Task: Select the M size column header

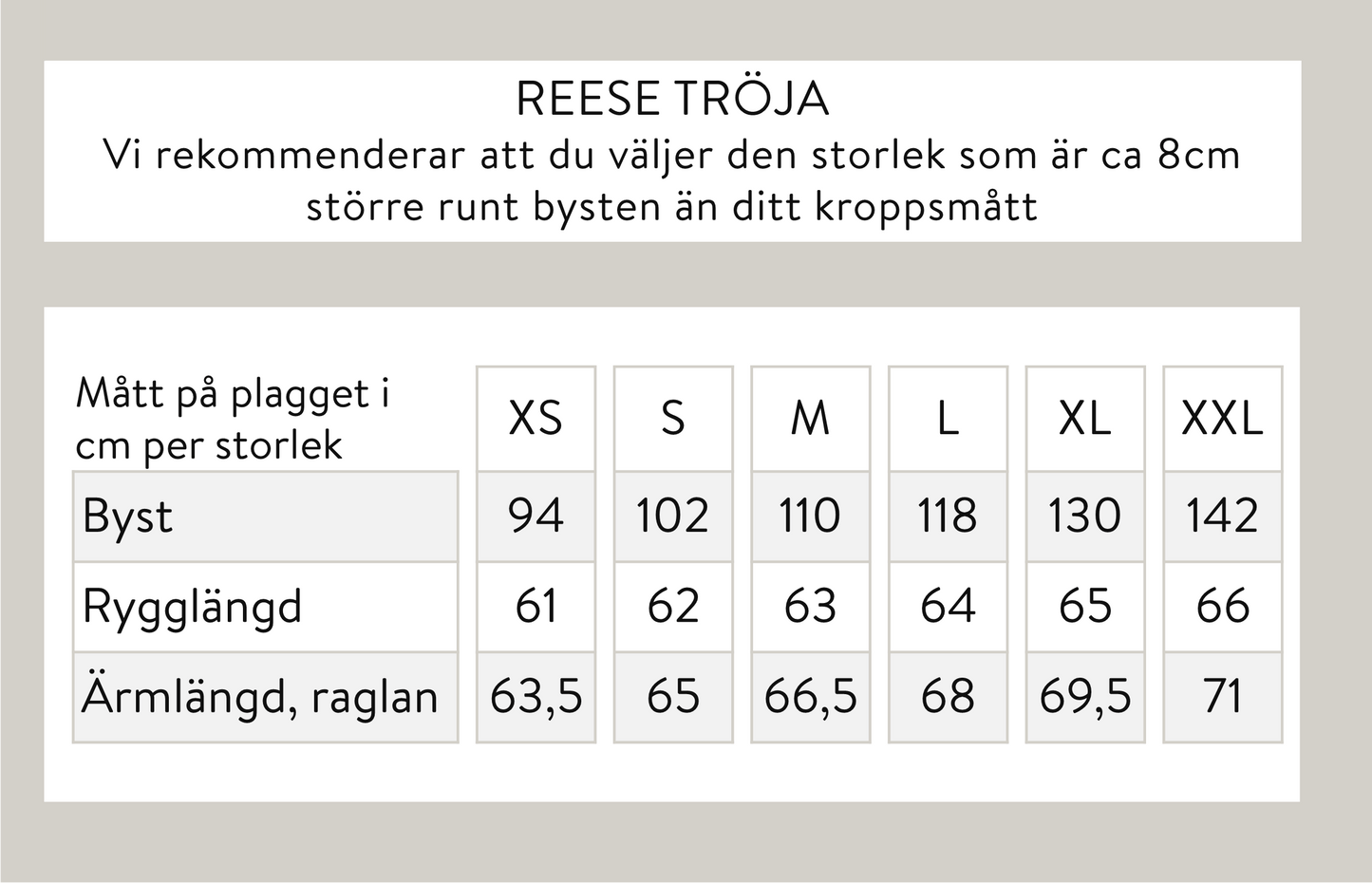Action: pyautogui.click(x=810, y=419)
